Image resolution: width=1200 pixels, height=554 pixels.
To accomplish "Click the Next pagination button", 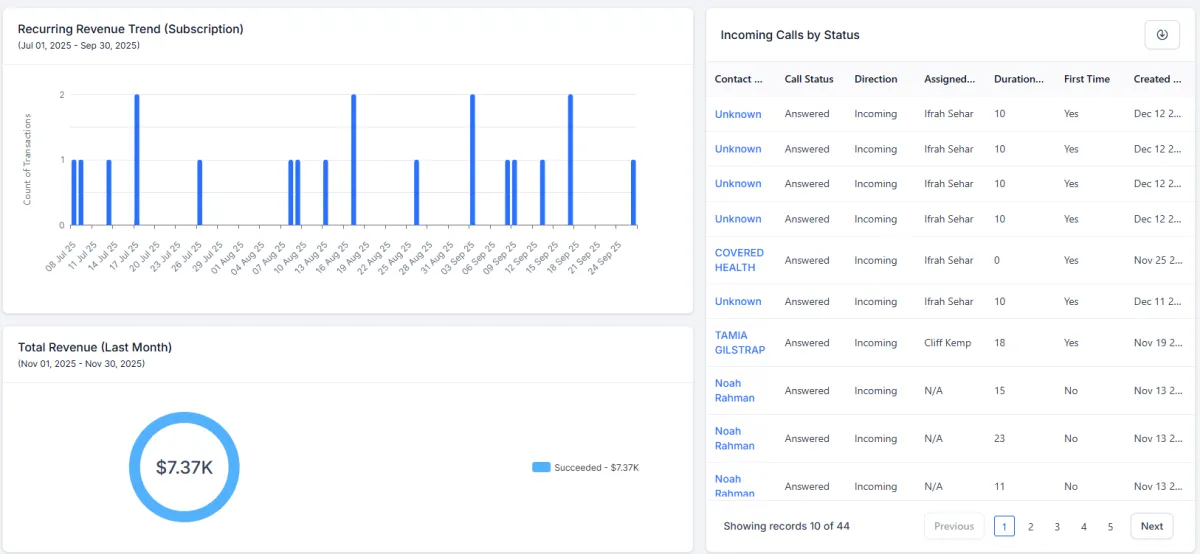I will tap(1151, 526).
